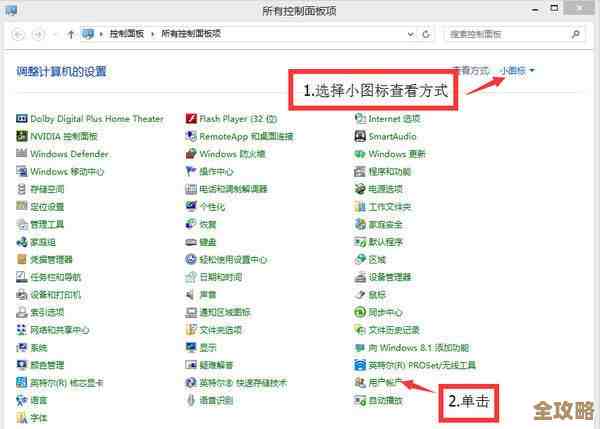
Task: Click 英特尔(R) PROSet/无线工具 link
Action: coord(422,365)
